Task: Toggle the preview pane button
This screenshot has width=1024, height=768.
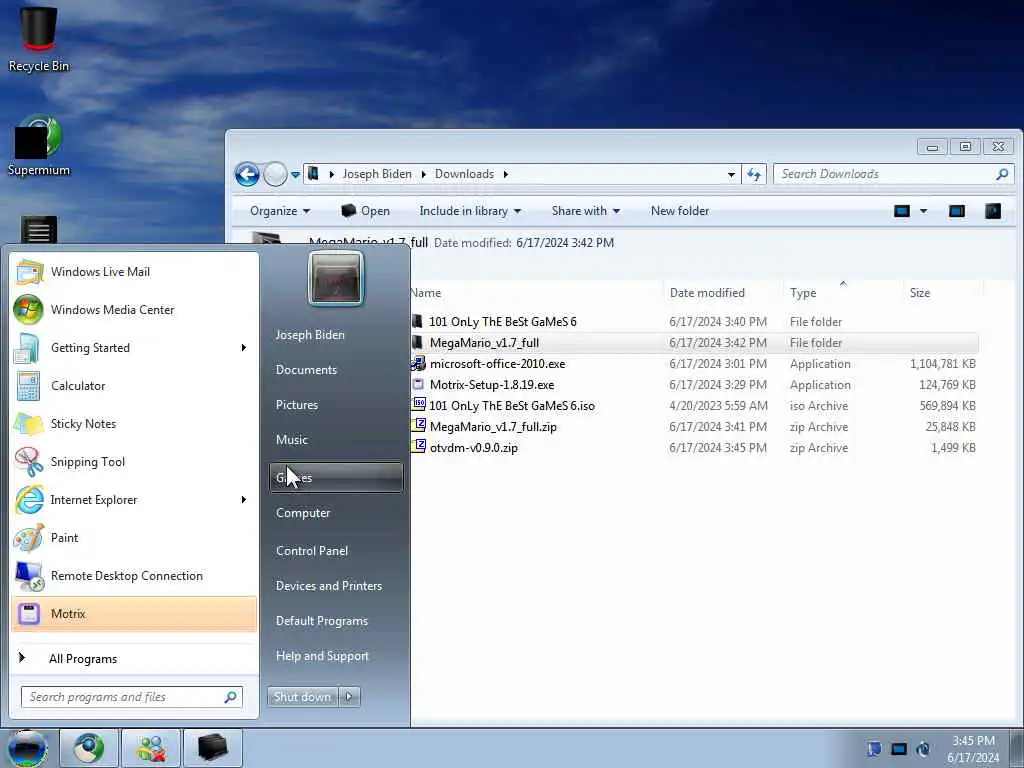Action: [x=957, y=211]
